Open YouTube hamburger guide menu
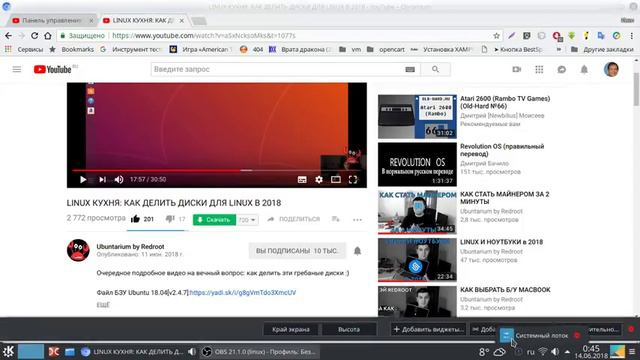 17,69
